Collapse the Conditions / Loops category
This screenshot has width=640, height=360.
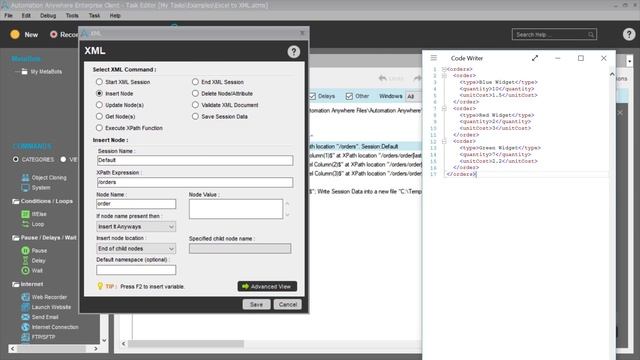pyautogui.click(x=16, y=201)
